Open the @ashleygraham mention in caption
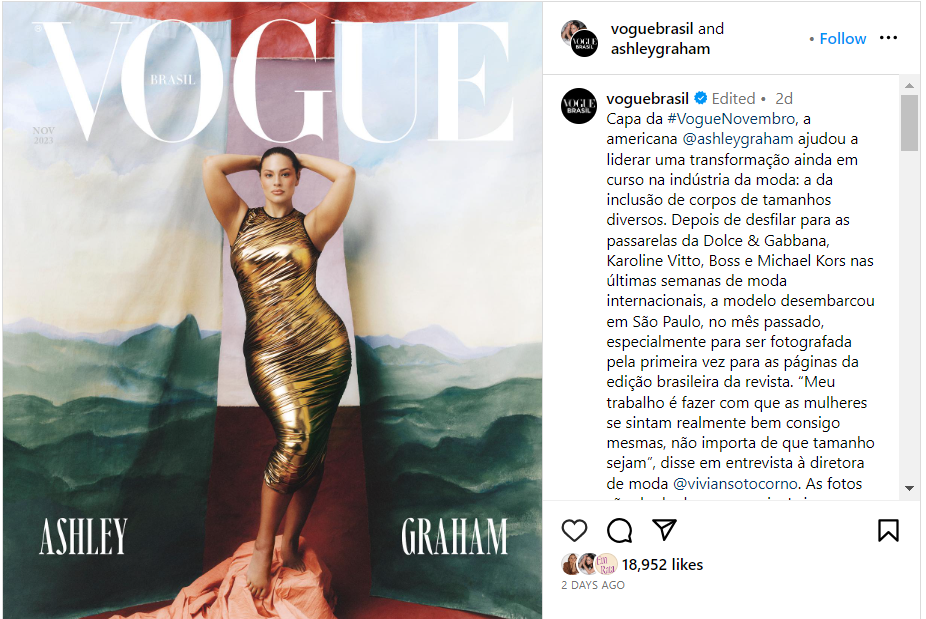The height and width of the screenshot is (619, 926). [738, 139]
